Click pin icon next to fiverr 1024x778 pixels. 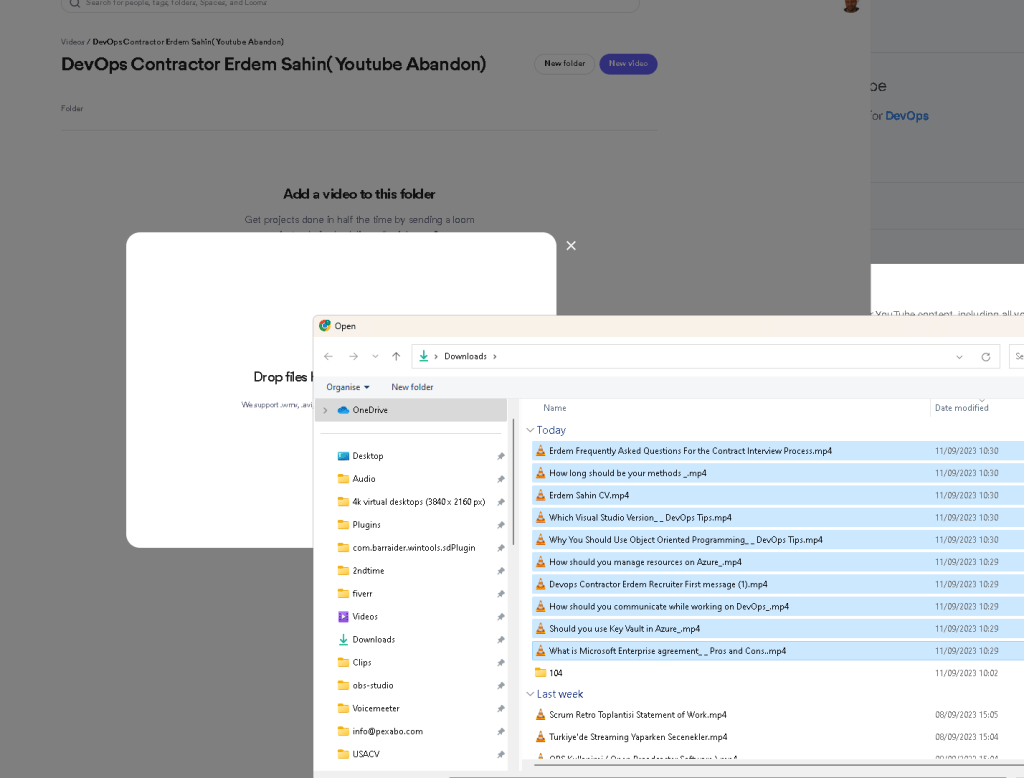click(501, 594)
